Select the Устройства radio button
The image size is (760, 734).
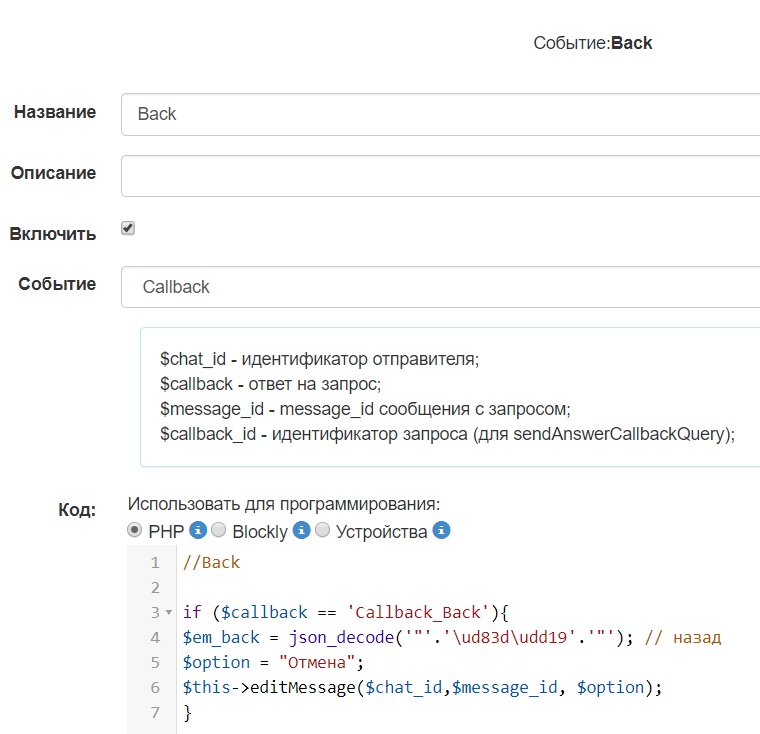(323, 530)
